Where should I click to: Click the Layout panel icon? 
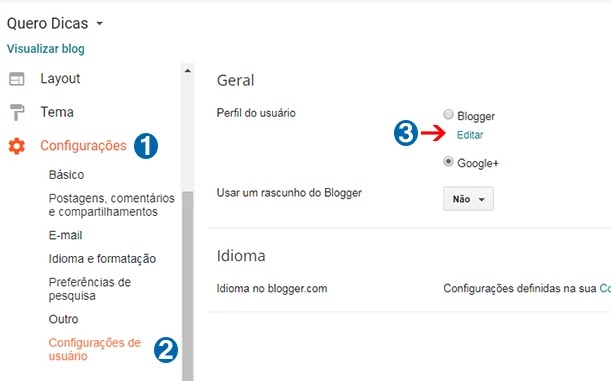tap(17, 79)
